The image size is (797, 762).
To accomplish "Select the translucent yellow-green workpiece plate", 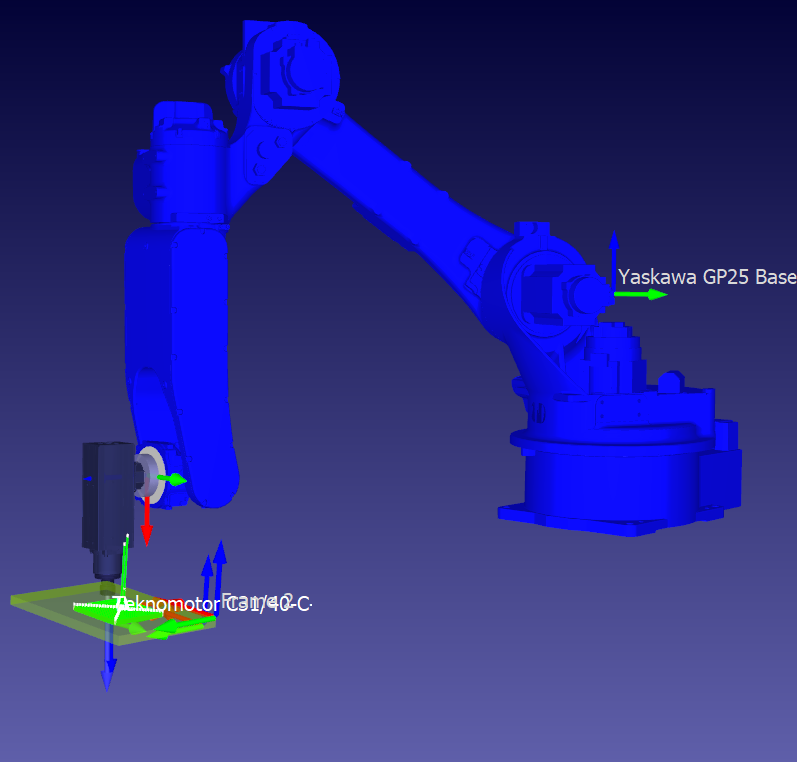I will tap(50, 605).
